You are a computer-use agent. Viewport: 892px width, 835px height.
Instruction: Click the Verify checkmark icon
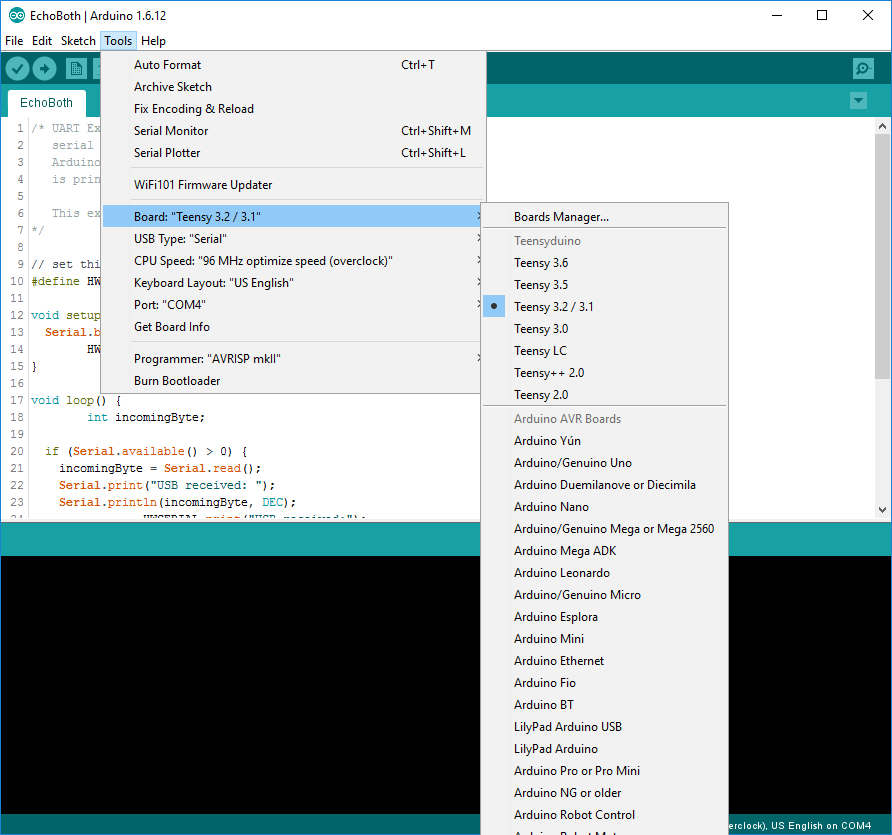[18, 68]
